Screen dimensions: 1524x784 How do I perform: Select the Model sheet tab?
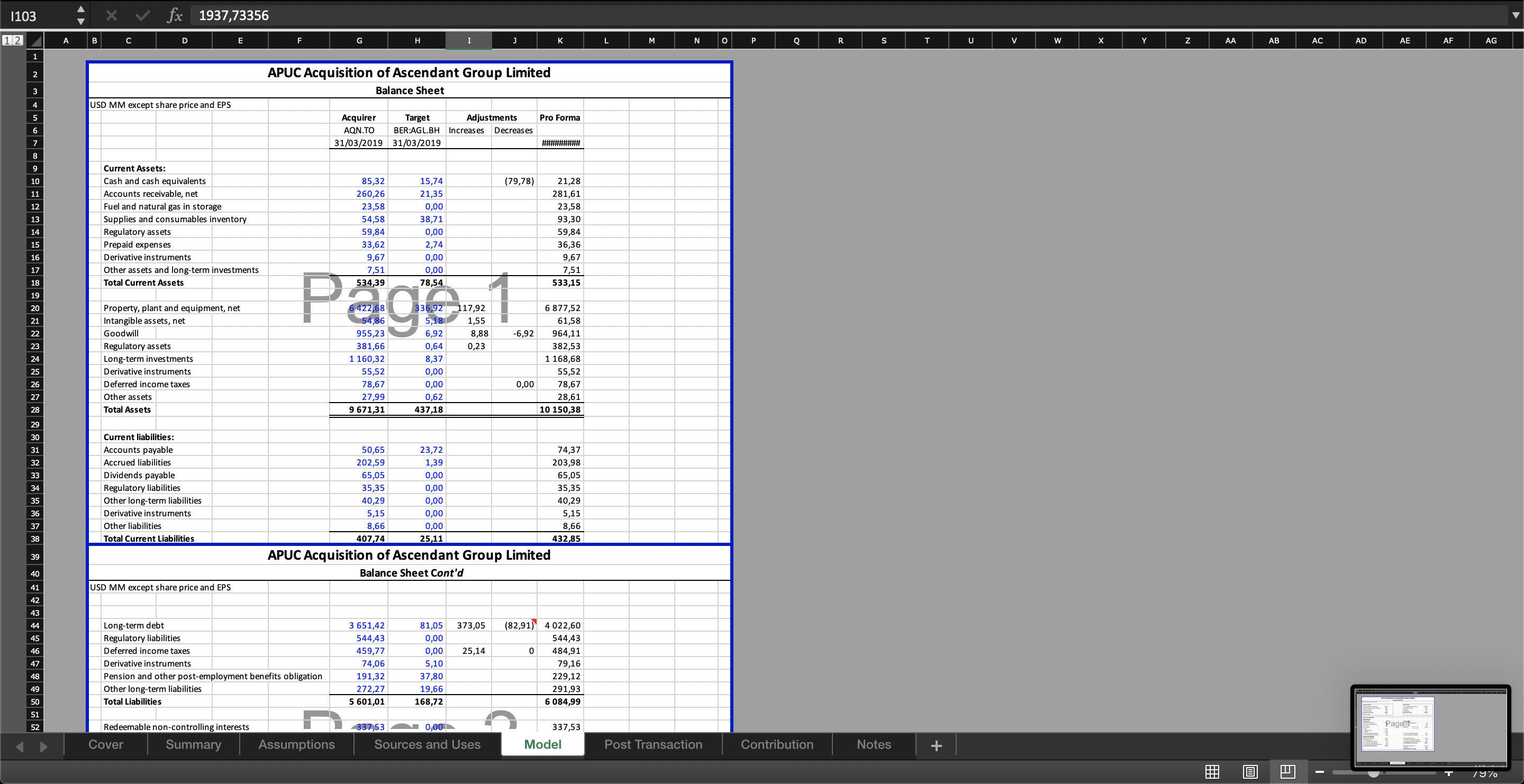click(x=542, y=744)
